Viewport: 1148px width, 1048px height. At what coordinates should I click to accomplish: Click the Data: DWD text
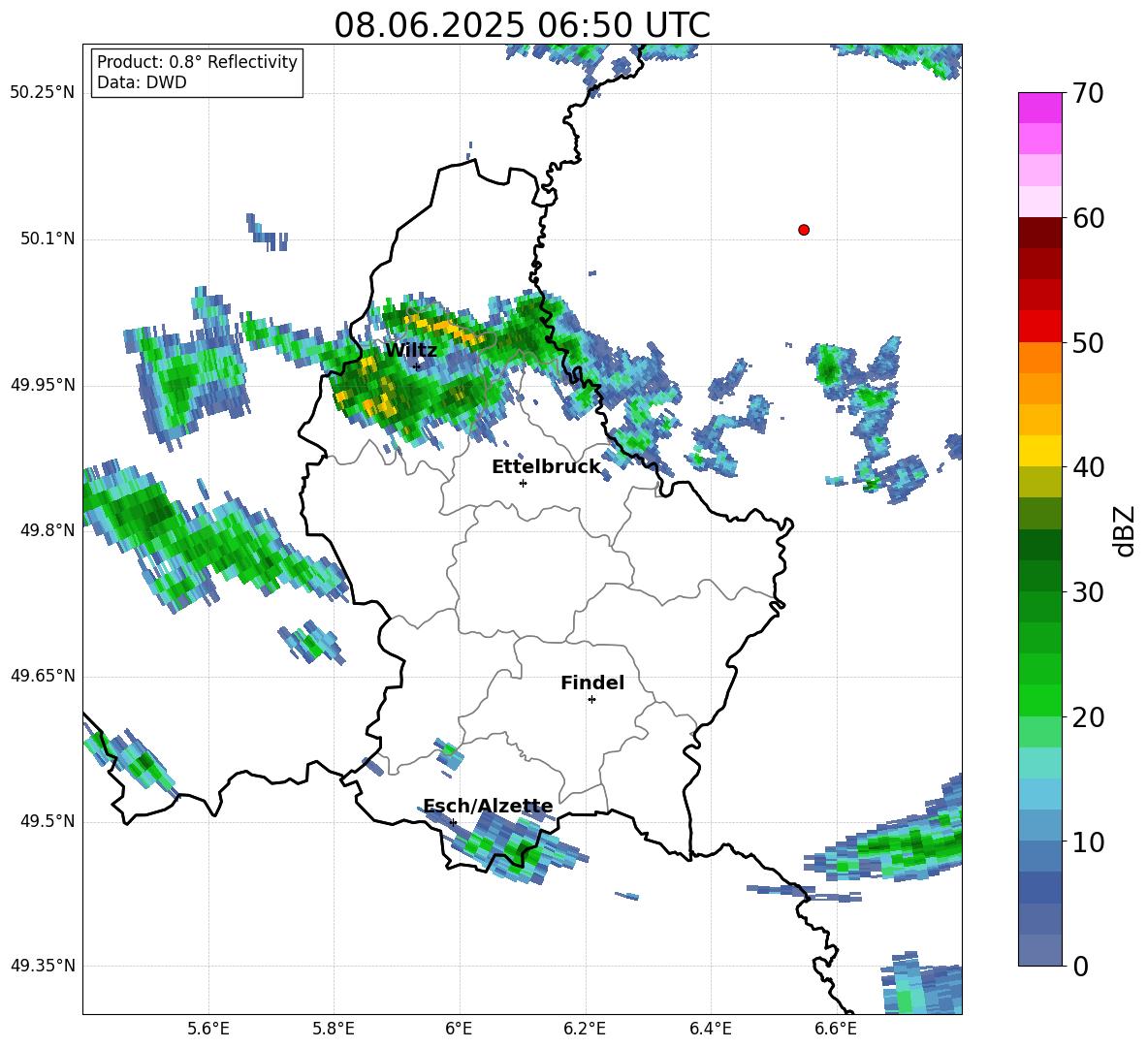point(142,82)
